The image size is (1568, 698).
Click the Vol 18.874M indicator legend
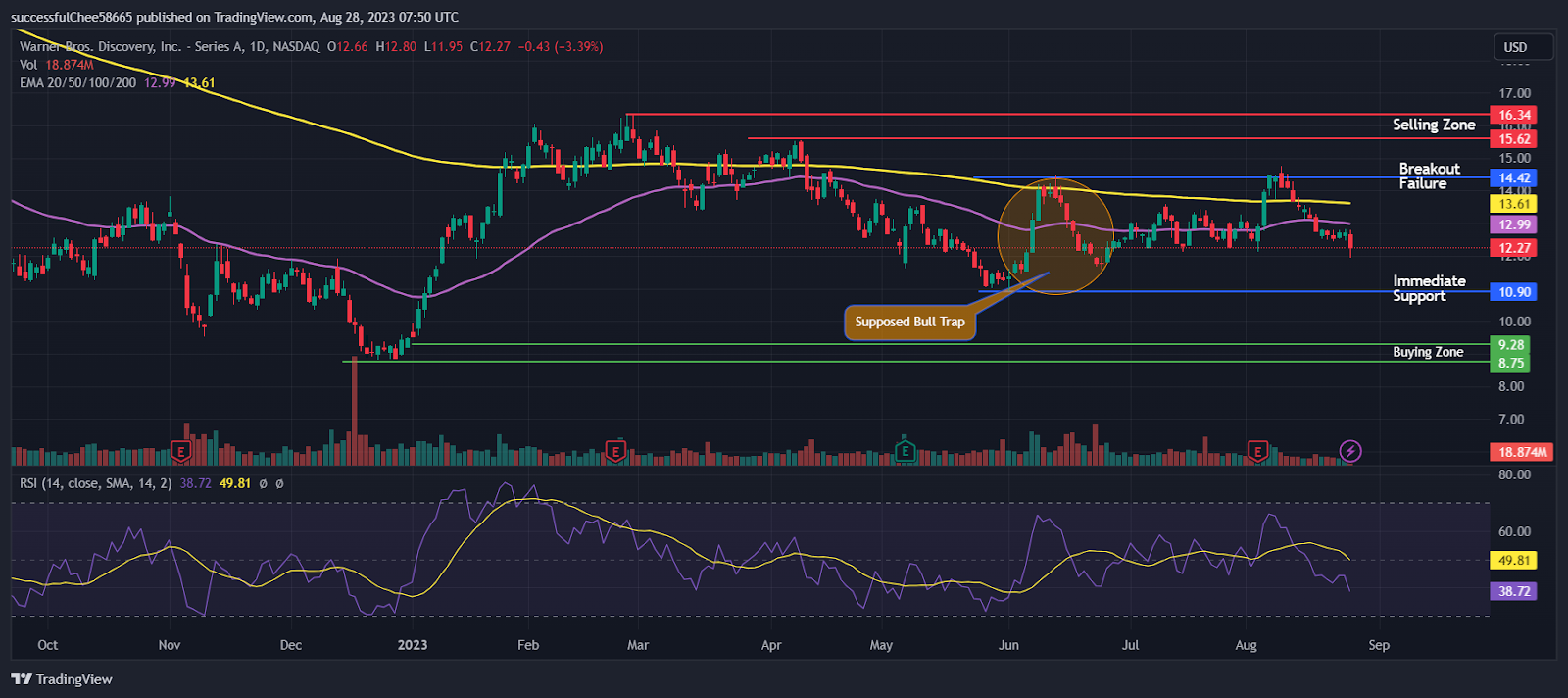pos(57,65)
